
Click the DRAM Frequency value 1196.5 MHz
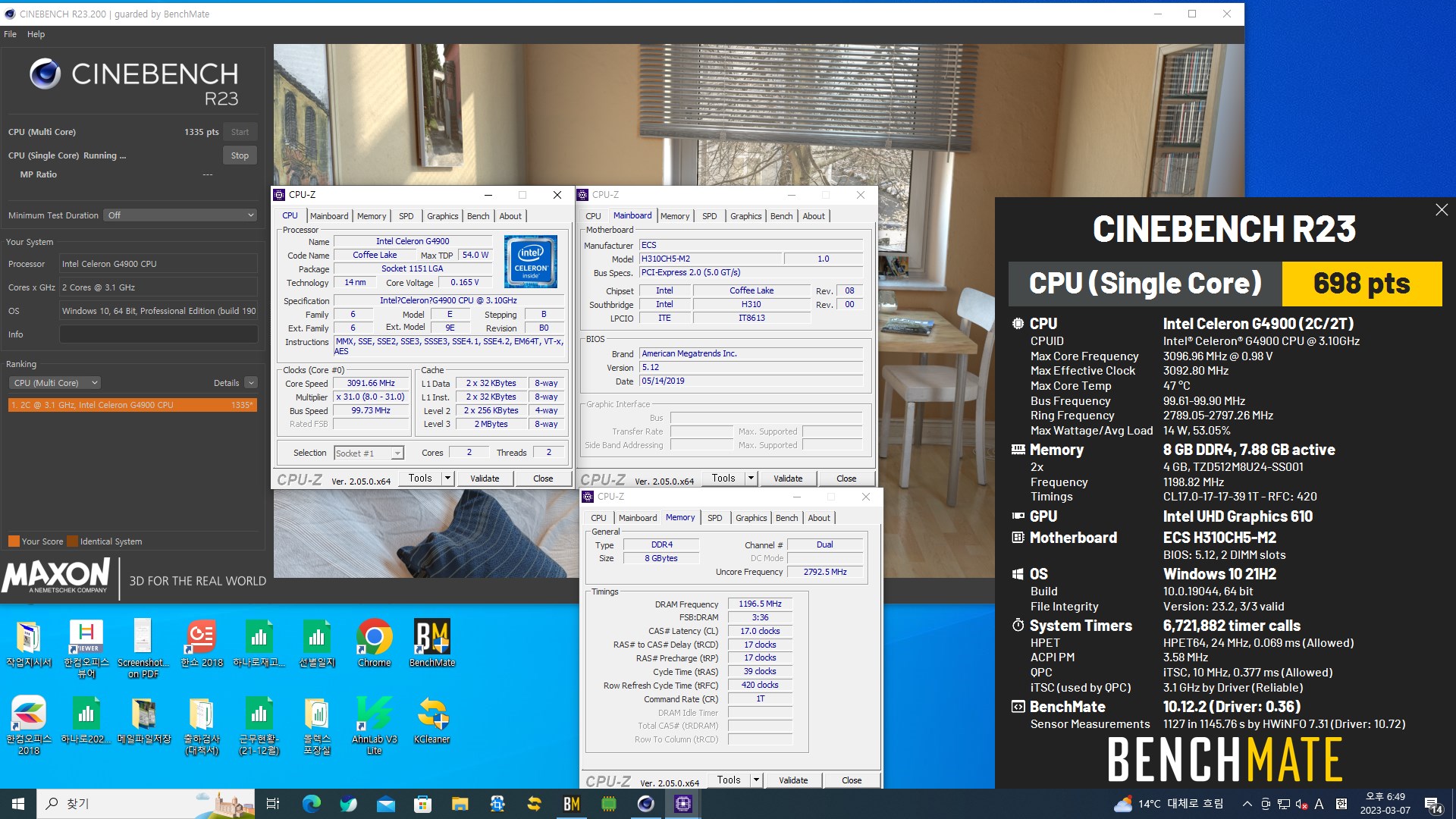[760, 604]
